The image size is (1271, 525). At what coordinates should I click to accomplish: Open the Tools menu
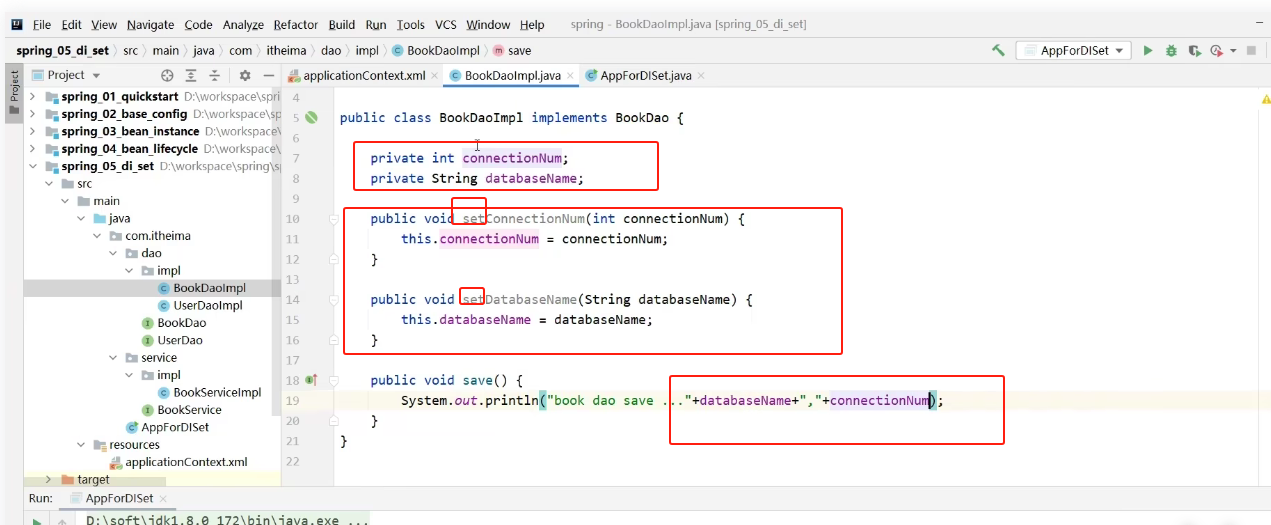(x=410, y=24)
